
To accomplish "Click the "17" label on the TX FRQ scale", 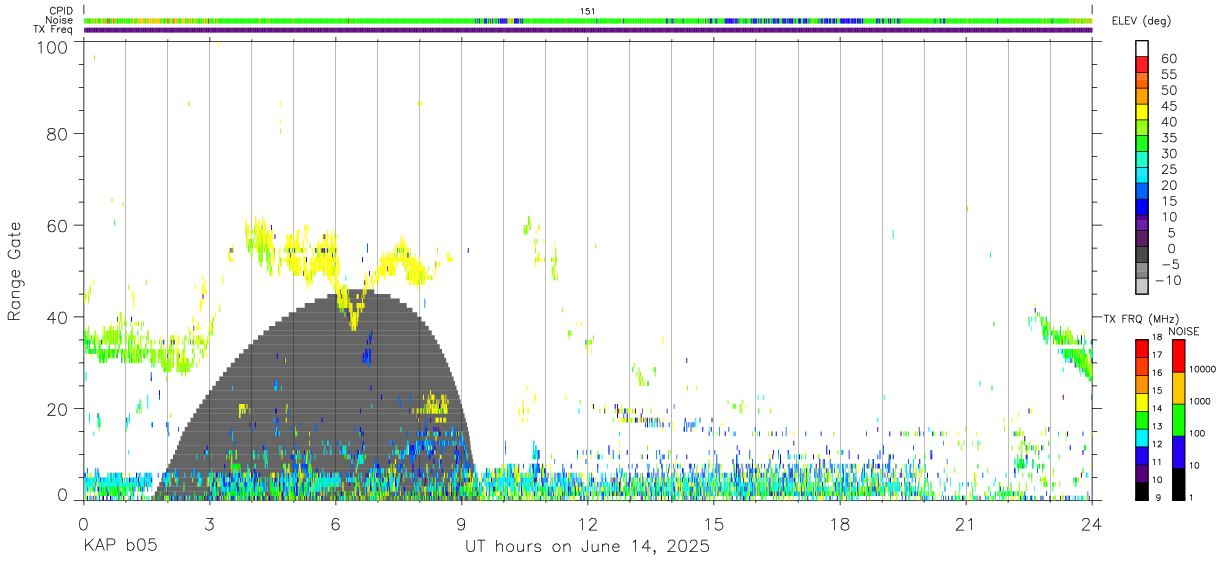I will 1156,355.
